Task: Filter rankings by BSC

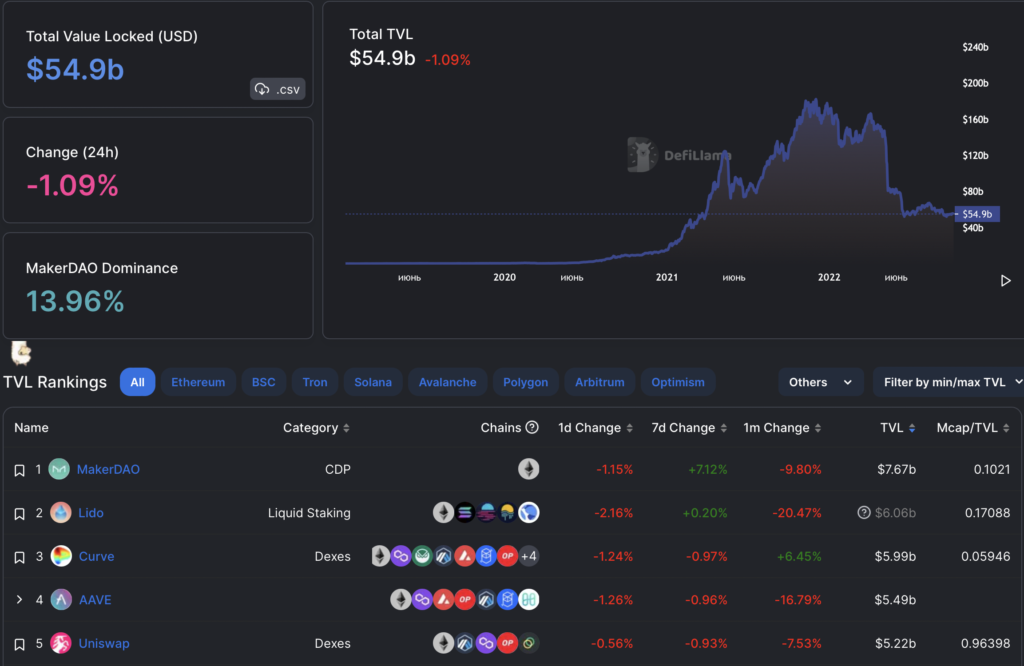Action: point(264,382)
